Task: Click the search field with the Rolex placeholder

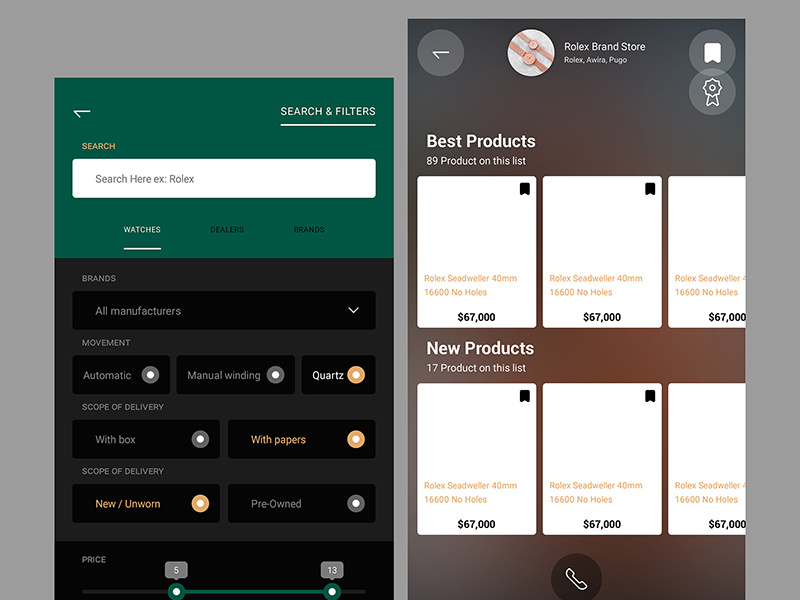Action: pos(224,179)
